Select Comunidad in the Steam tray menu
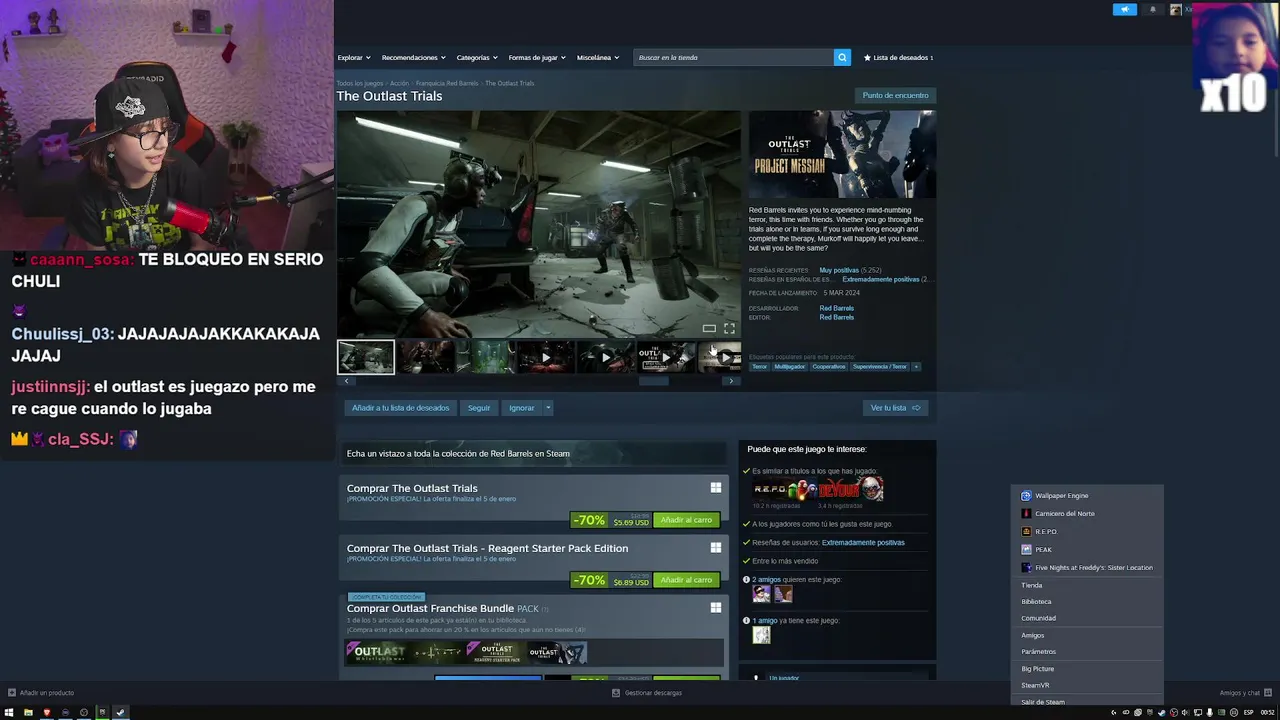This screenshot has height=720, width=1280. point(1038,619)
